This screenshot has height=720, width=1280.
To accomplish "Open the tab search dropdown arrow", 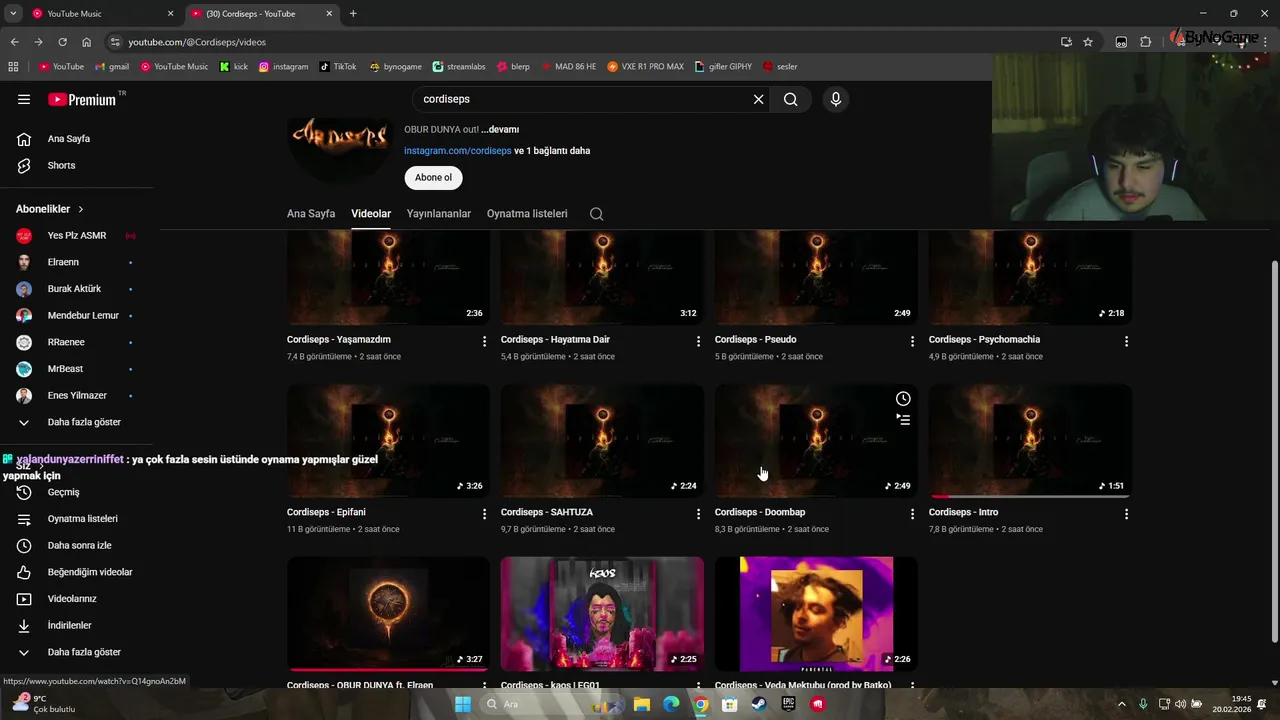I will click(x=13, y=14).
